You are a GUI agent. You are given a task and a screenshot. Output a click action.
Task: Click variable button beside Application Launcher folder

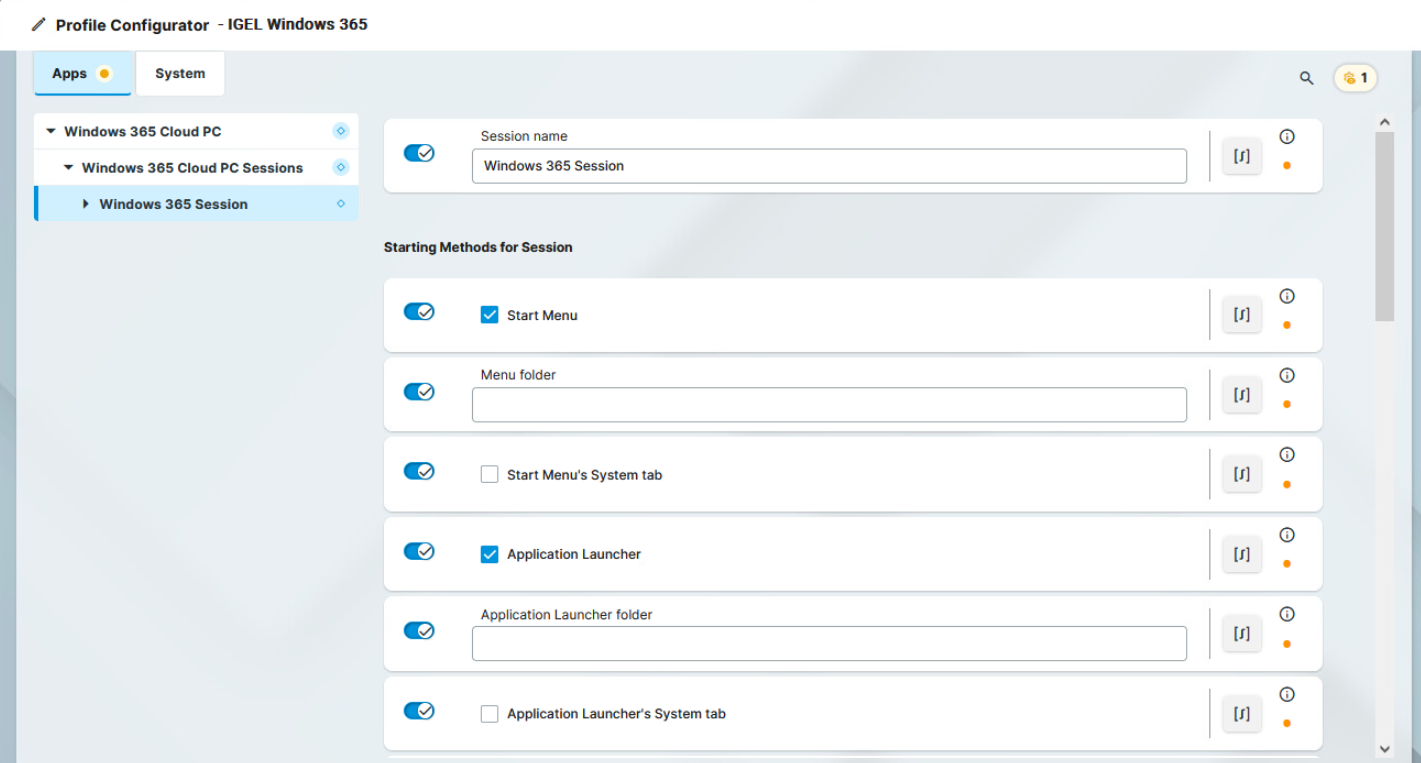(x=1241, y=634)
